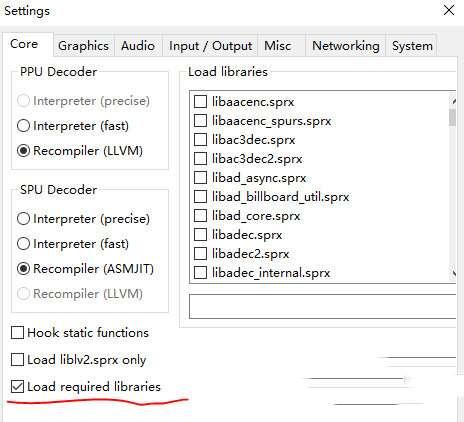Image resolution: width=464 pixels, height=422 pixels.
Task: Go to the Input / Output tab
Action: [210, 46]
